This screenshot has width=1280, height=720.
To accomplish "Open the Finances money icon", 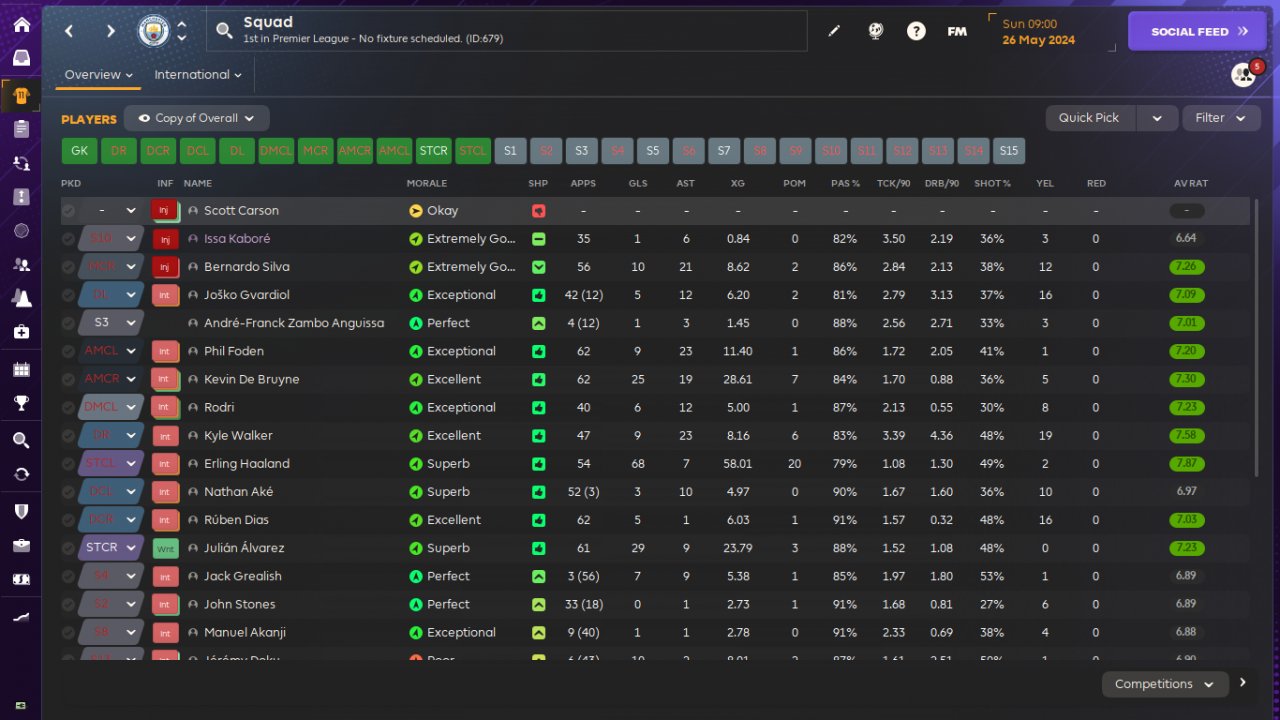I will tap(21, 579).
